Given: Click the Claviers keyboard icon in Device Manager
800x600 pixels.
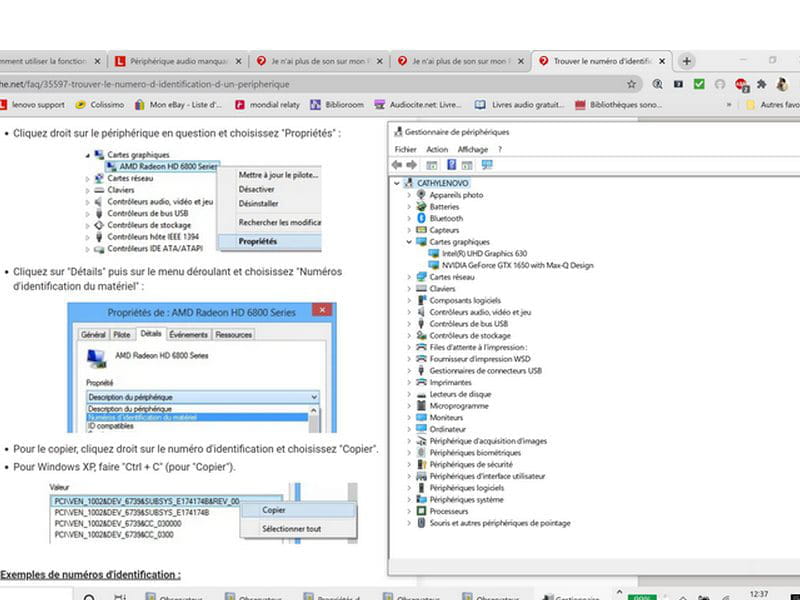Looking at the screenshot, I should (x=421, y=289).
